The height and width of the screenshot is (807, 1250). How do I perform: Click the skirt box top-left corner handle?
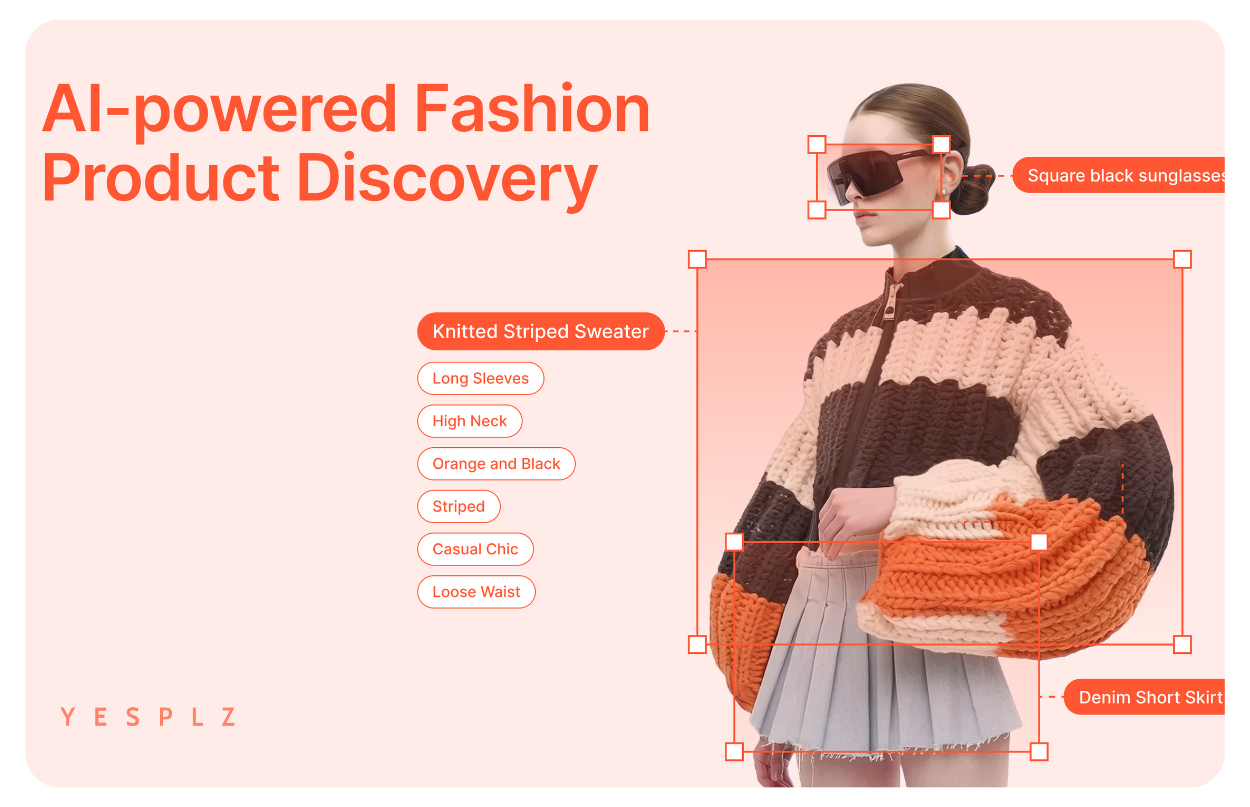pos(734,542)
